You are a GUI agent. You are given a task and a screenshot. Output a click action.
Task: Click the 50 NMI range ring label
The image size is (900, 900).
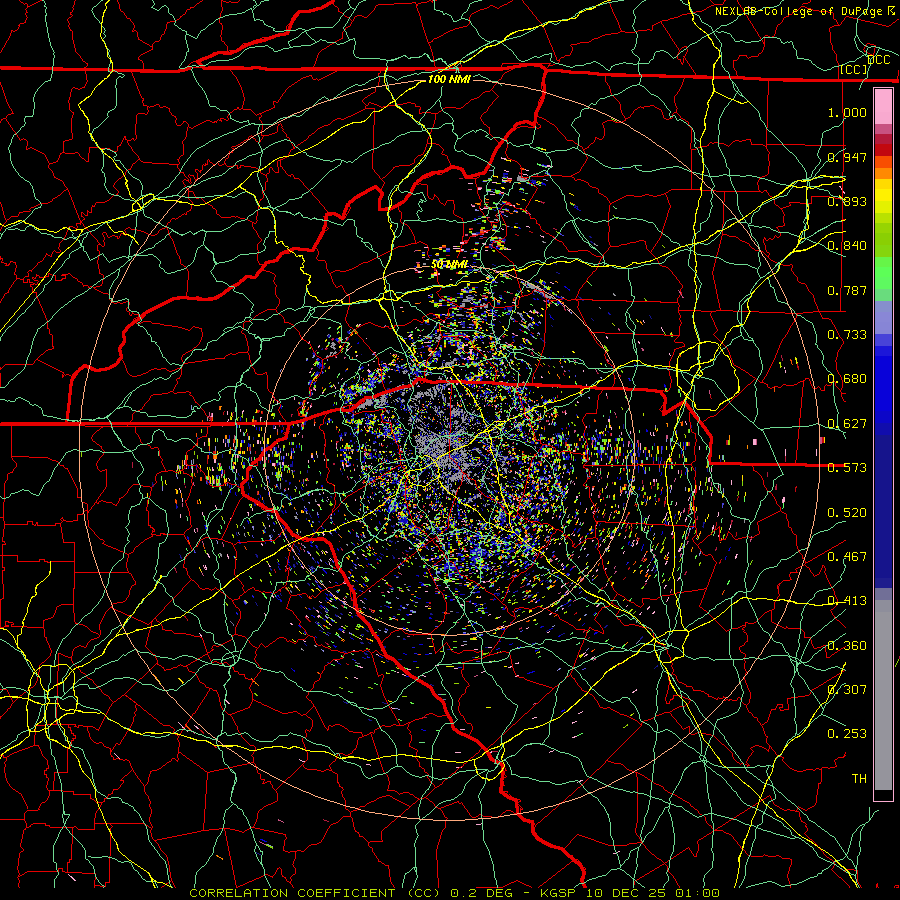[x=449, y=265]
